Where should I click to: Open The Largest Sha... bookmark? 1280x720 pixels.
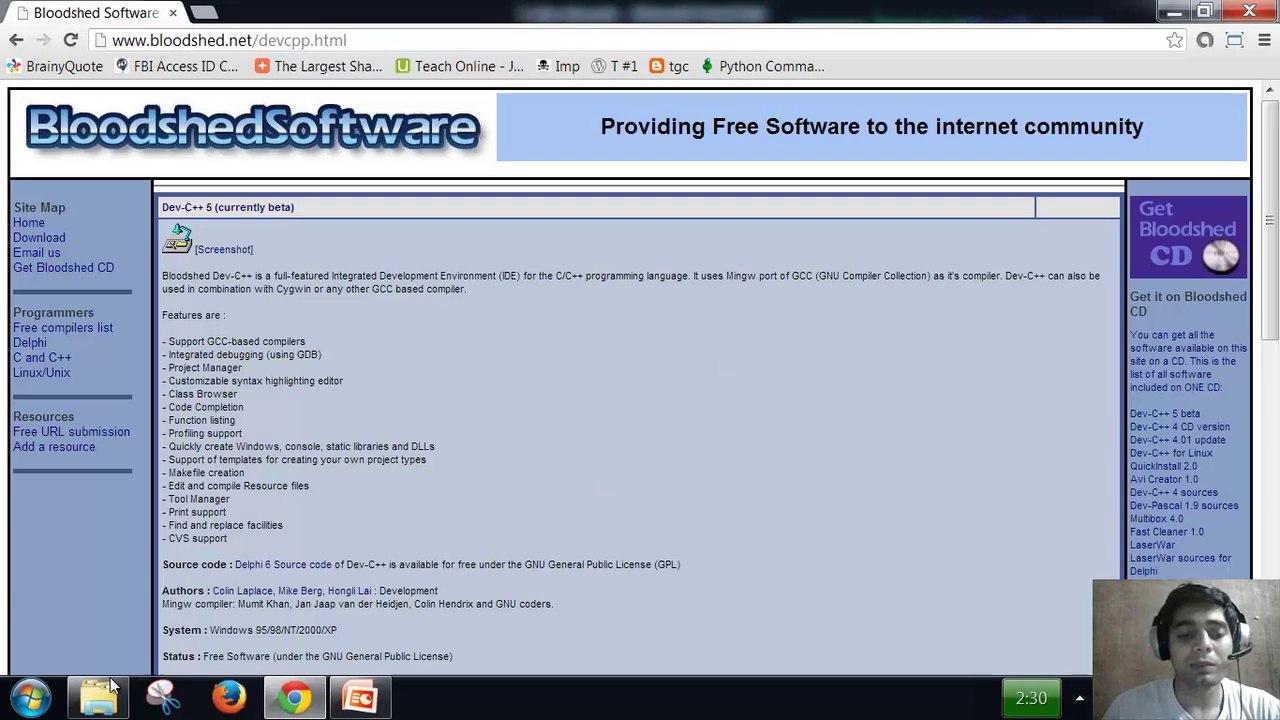pos(319,66)
